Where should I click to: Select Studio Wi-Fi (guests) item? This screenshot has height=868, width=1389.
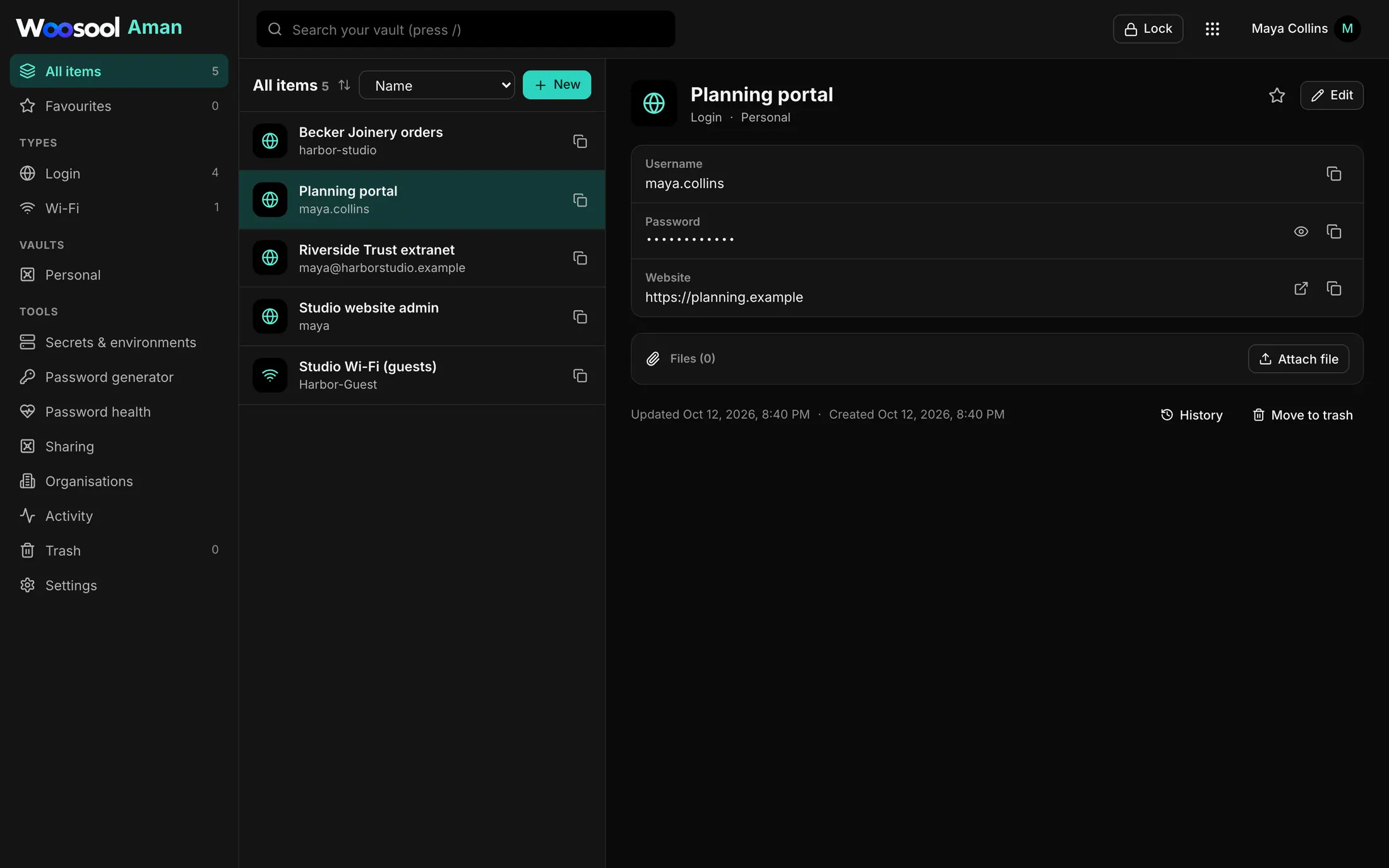tap(422, 376)
